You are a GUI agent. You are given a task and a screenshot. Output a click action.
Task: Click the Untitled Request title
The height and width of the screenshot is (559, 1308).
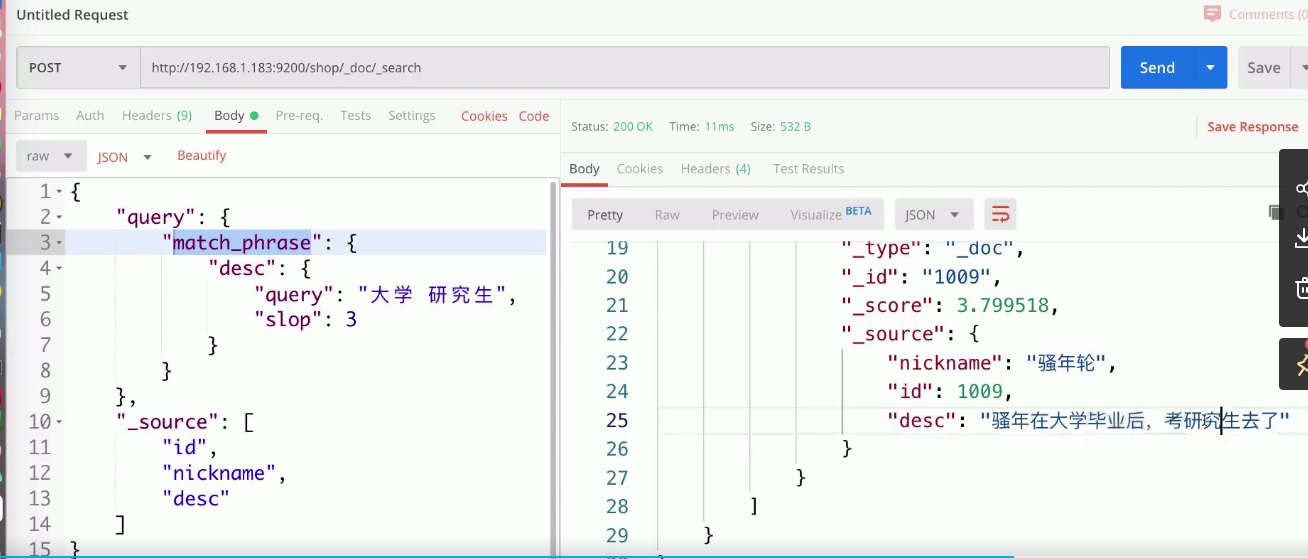pos(72,15)
